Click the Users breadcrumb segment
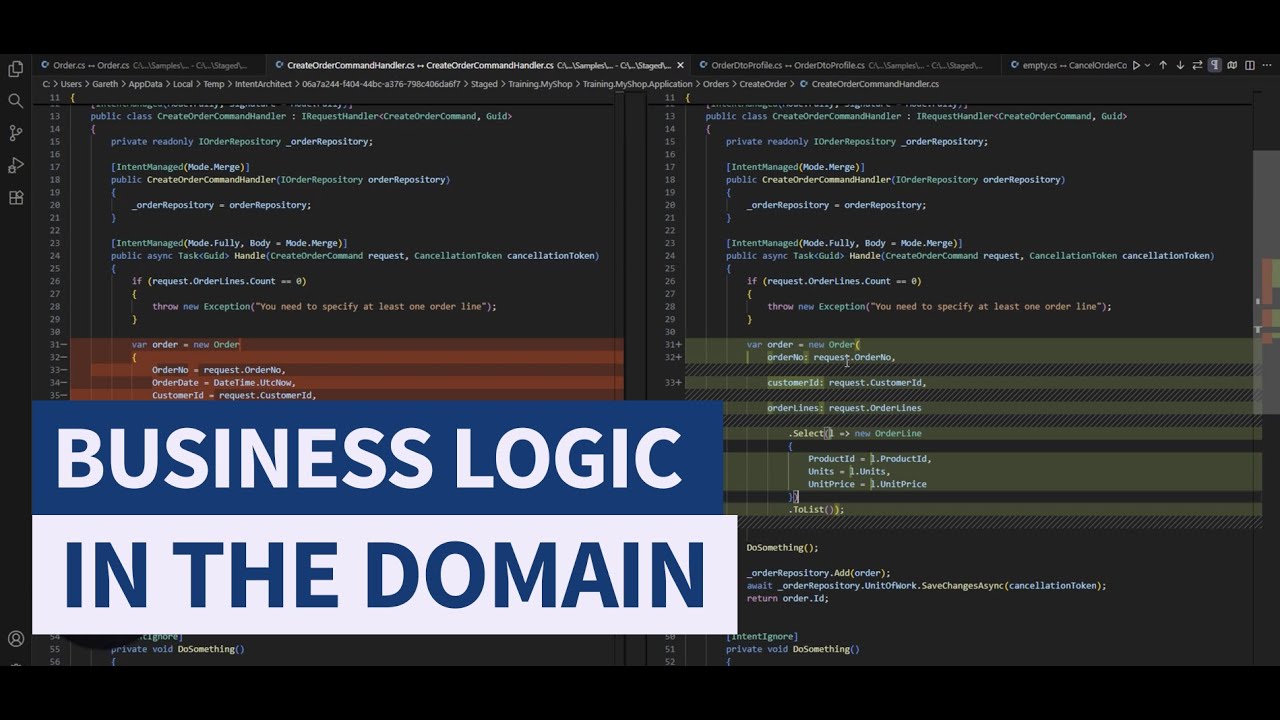 [x=71, y=84]
